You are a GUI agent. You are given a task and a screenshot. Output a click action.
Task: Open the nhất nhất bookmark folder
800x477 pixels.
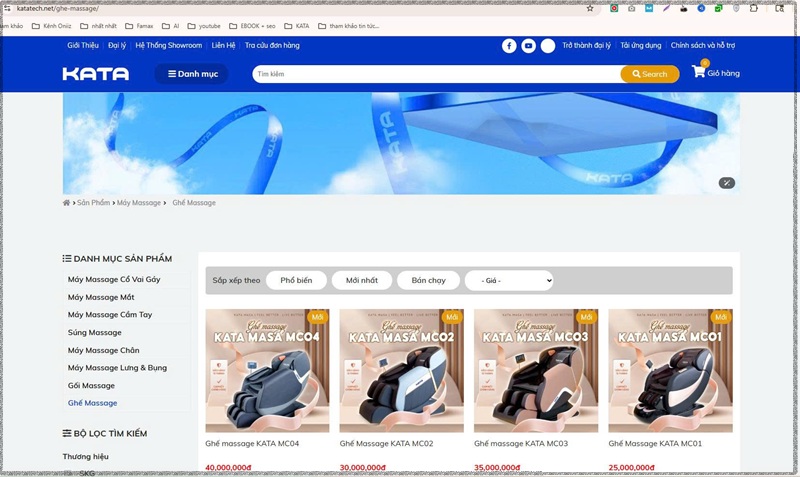point(98,26)
